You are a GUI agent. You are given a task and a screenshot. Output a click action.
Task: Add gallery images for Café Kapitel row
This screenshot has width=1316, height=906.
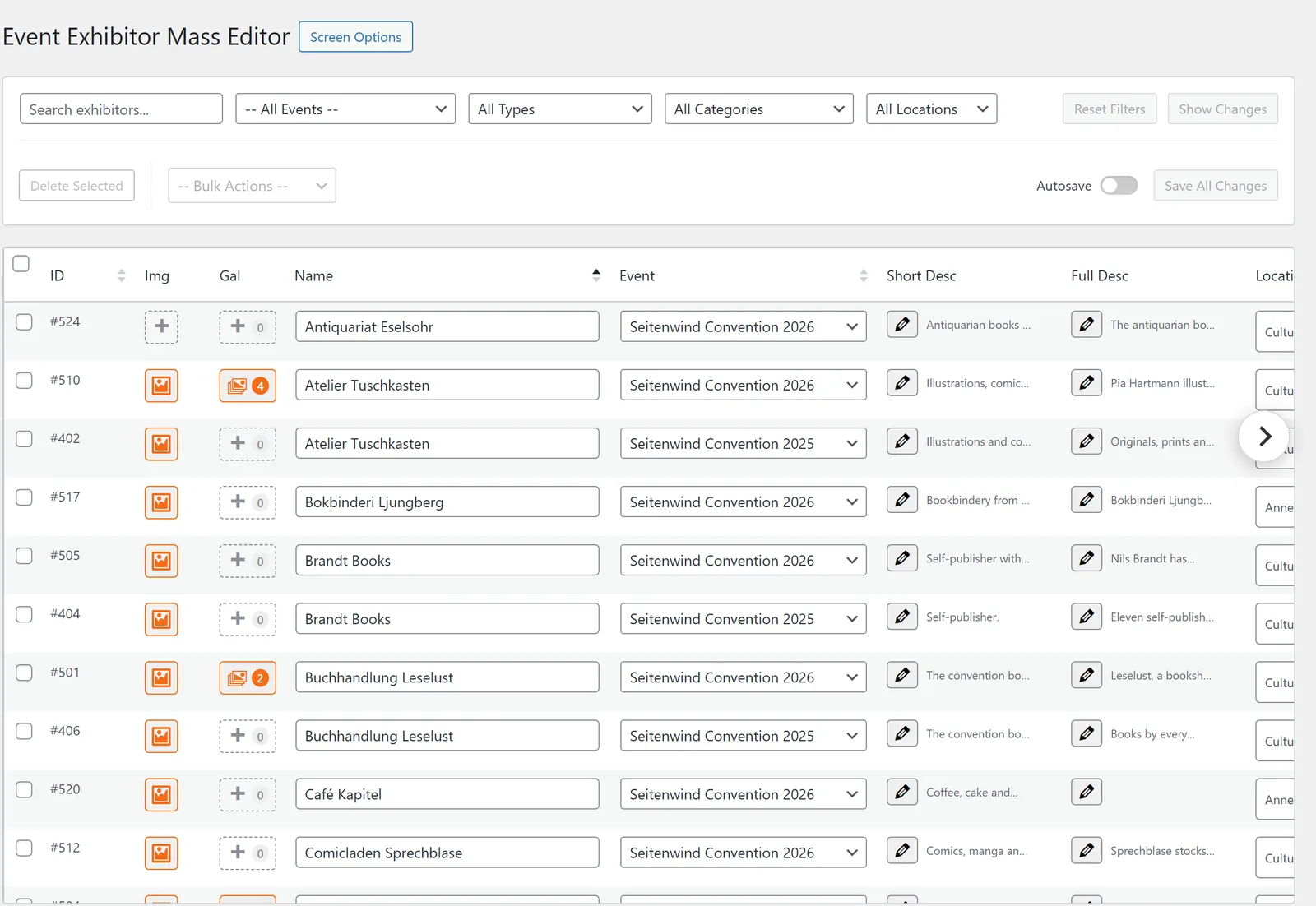point(248,795)
